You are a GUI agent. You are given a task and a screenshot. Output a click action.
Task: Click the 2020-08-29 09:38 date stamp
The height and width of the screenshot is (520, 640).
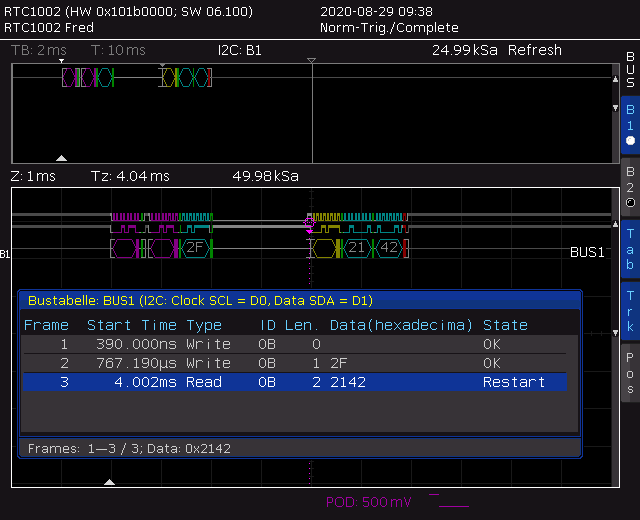coord(376,11)
